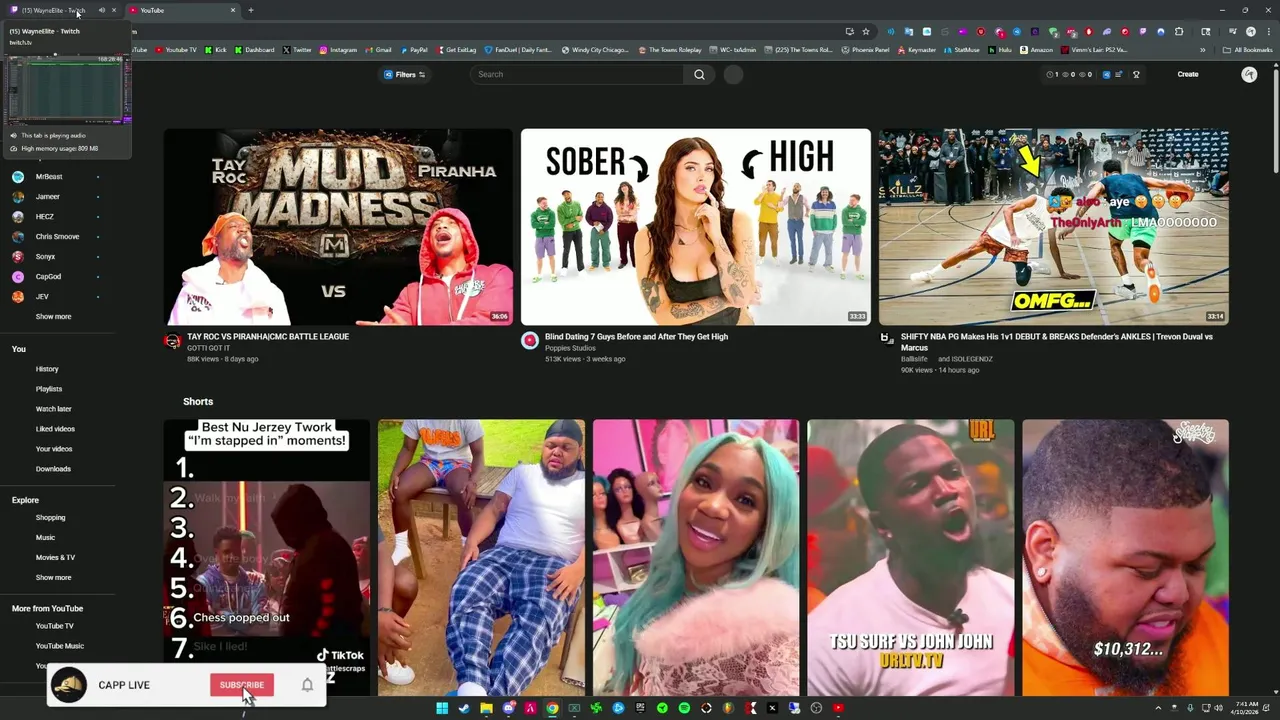The height and width of the screenshot is (720, 1280).
Task: Click the notification bell beside Subscribe
Action: click(x=307, y=685)
